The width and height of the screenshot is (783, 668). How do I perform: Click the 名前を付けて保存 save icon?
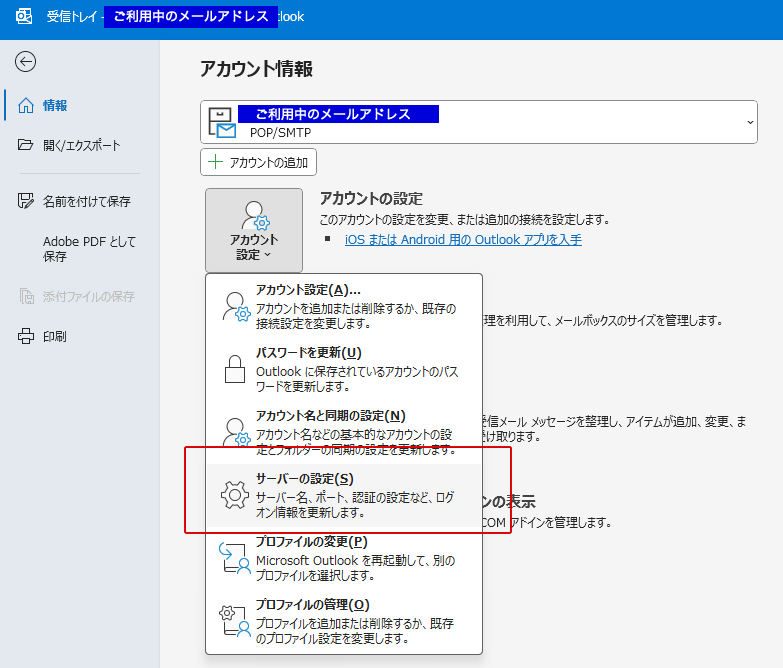(26, 201)
